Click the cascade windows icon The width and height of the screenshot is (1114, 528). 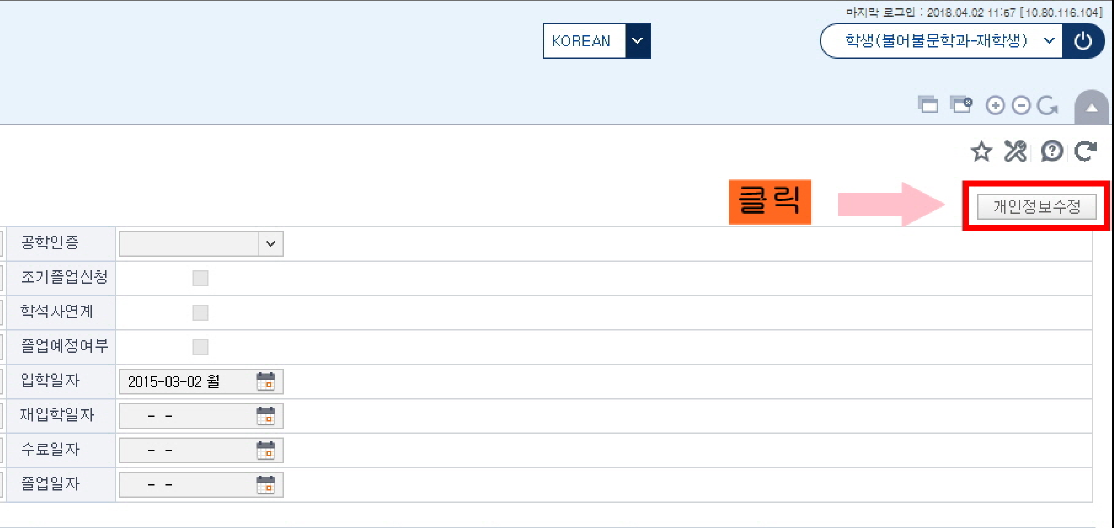pos(928,105)
